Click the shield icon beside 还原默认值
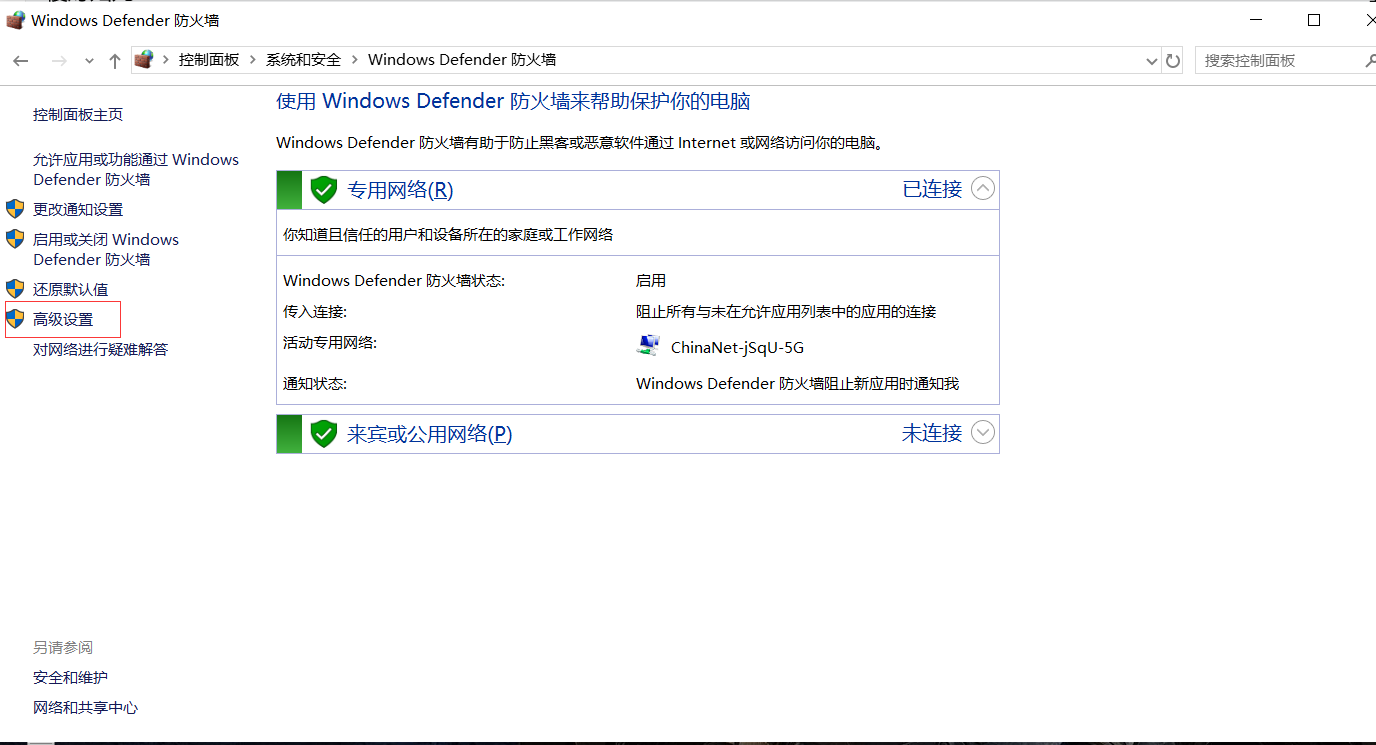Screen dimensions: 1376x745 (15, 289)
